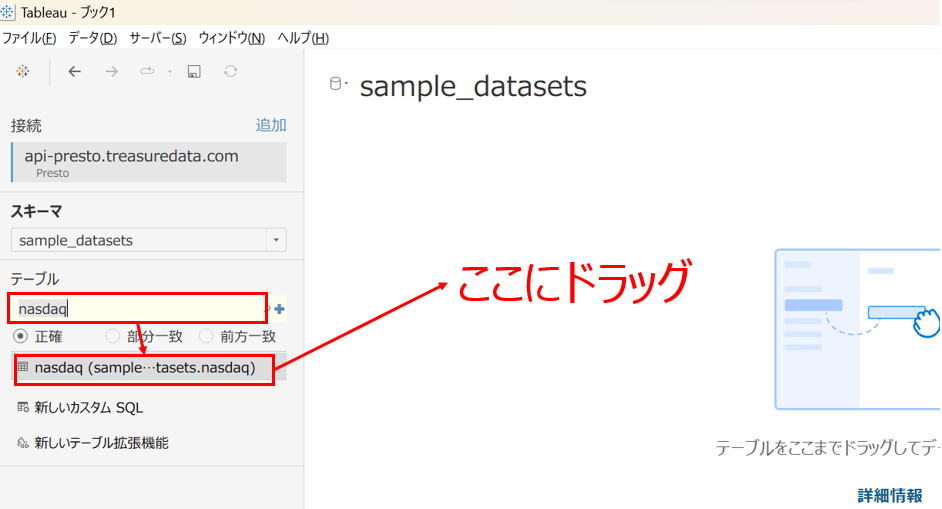Image resolution: width=942 pixels, height=509 pixels.
Task: Click the Presto label under the connection
Action: point(52,173)
